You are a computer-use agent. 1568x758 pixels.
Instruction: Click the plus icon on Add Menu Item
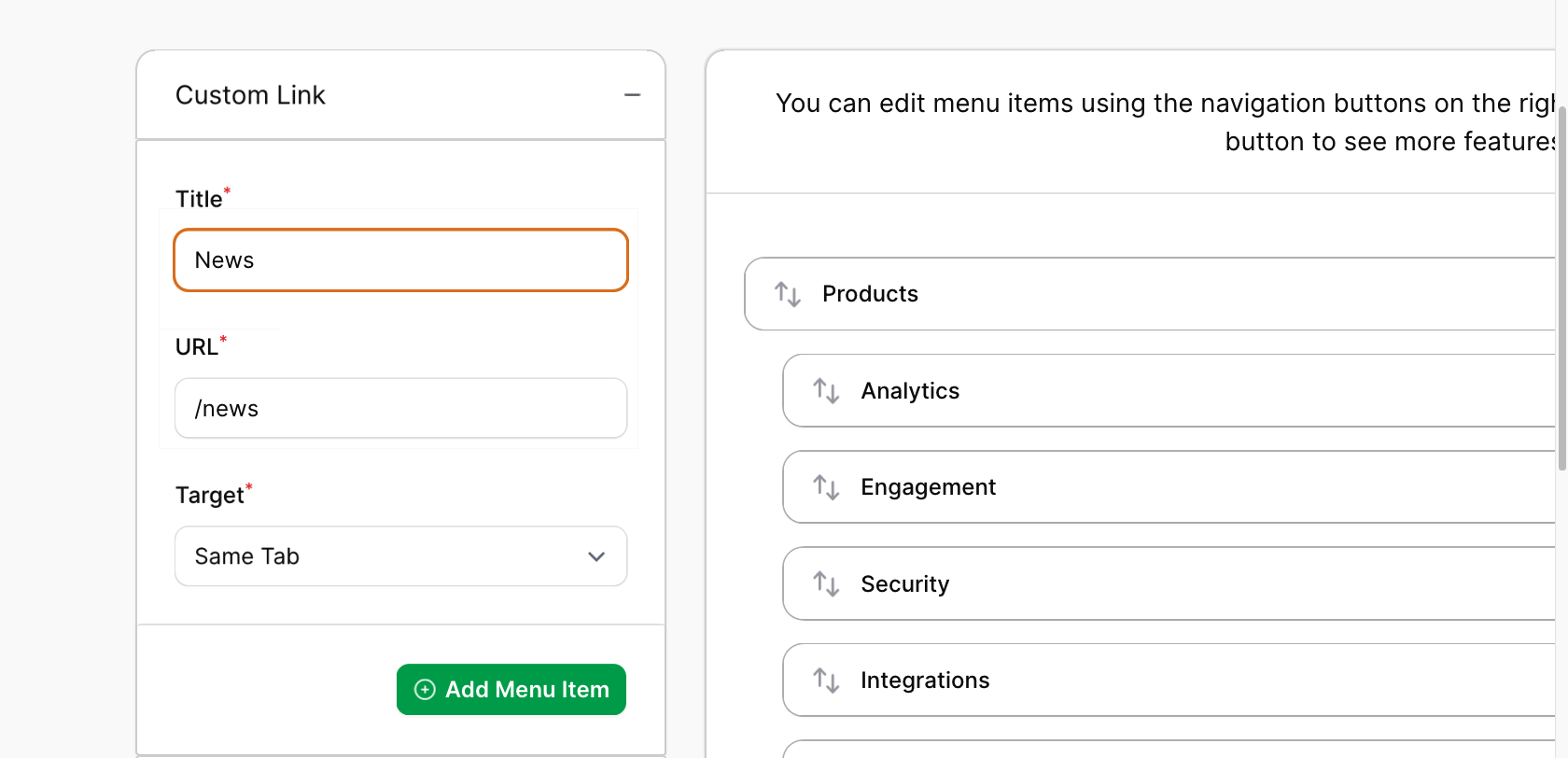(425, 690)
